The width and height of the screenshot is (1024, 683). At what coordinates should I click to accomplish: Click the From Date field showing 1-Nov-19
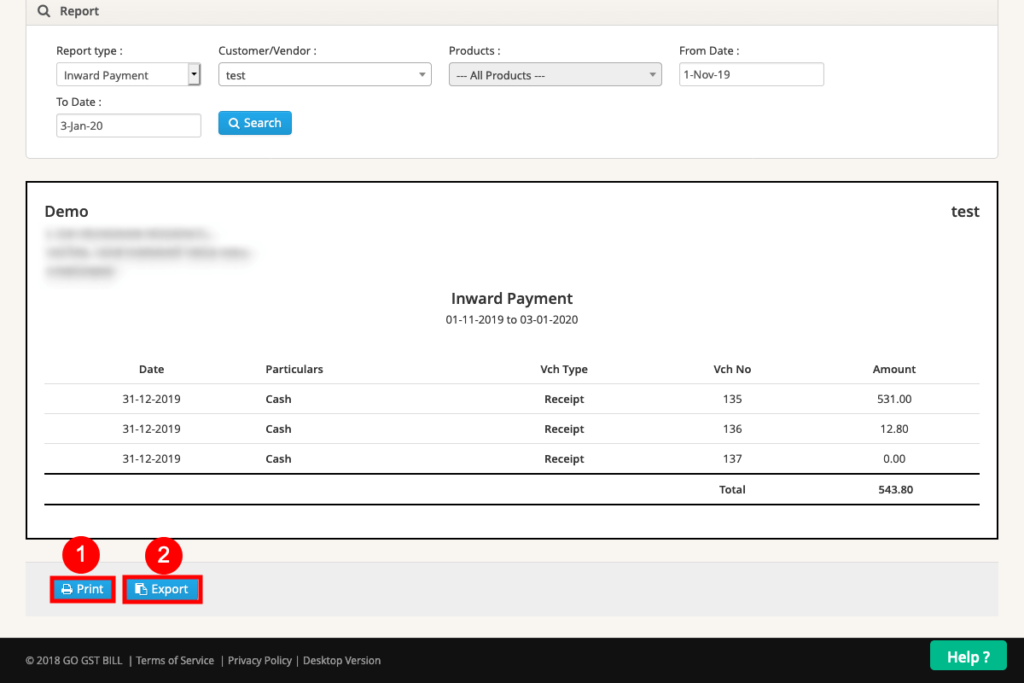coord(751,74)
